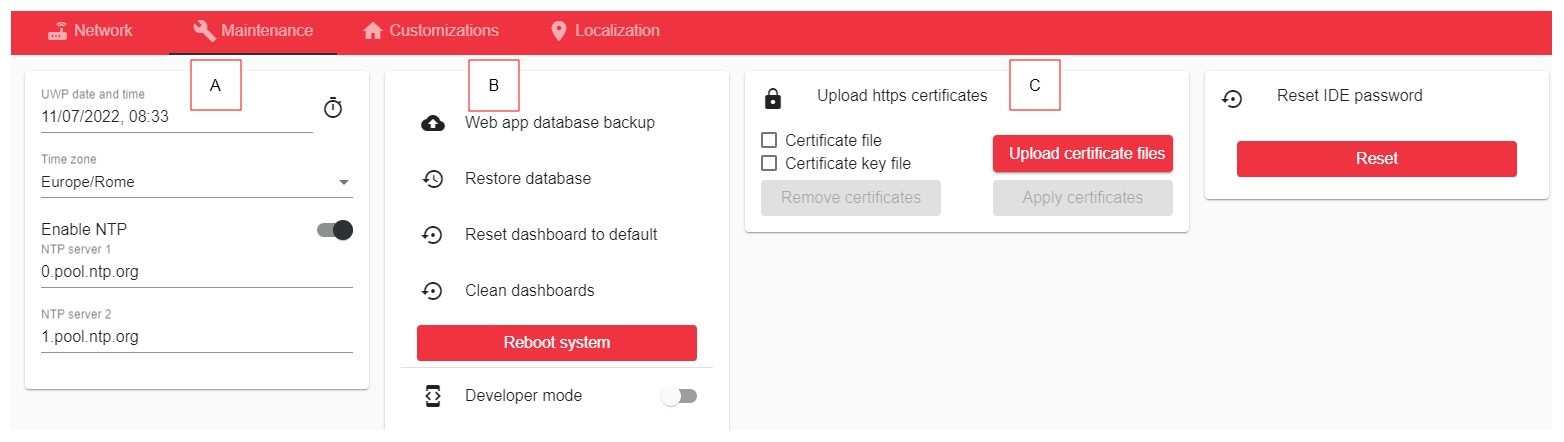1564x442 pixels.
Task: Click the NTP server 1 input field
Action: click(196, 271)
